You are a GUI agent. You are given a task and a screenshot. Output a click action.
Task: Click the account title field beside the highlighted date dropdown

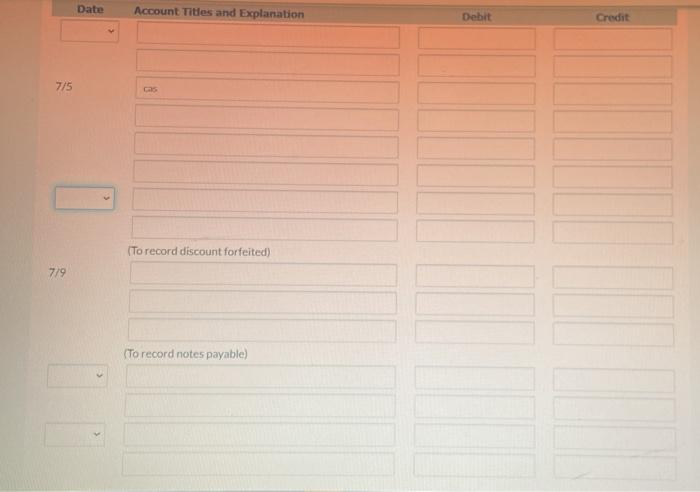[x=265, y=201]
